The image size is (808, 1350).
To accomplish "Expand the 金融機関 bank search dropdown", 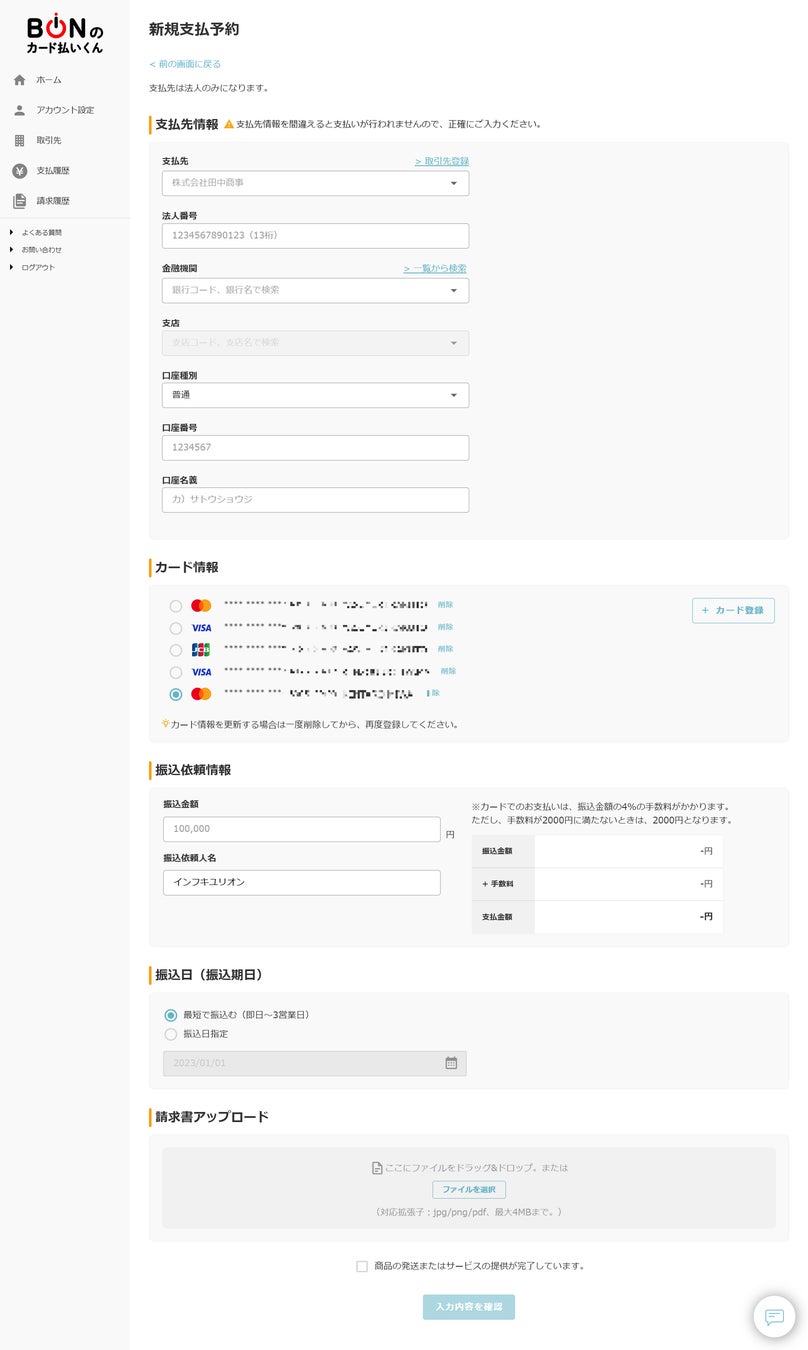I will pos(315,290).
